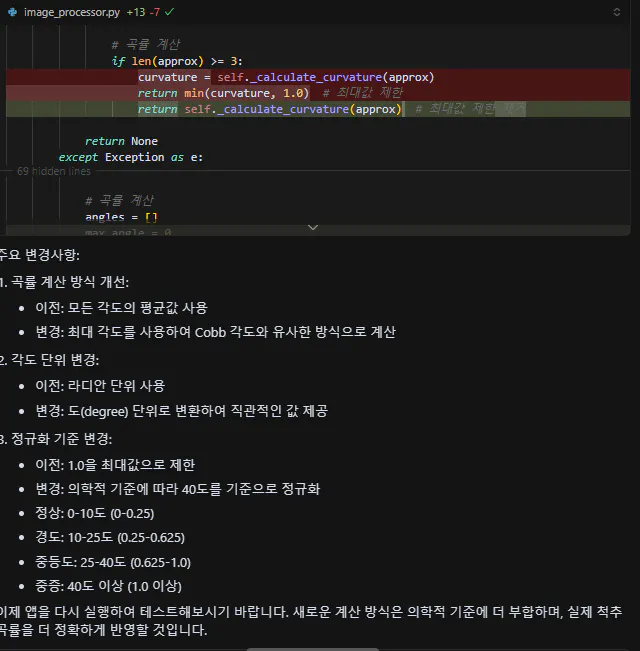Viewport: 640px width, 651px height.
Task: Expand the "69 hidden lines" section
Action: point(54,171)
